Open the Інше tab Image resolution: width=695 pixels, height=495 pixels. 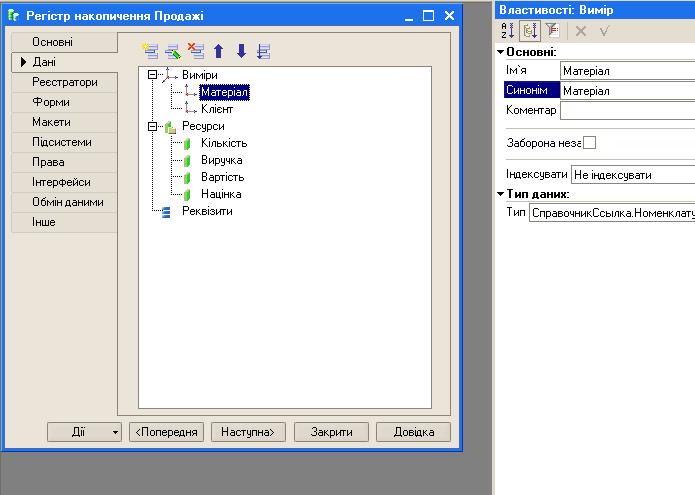click(65, 222)
